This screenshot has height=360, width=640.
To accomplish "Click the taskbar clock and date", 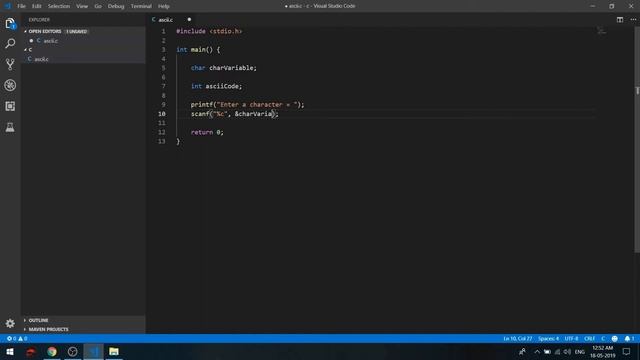I will pyautogui.click(x=602, y=351).
